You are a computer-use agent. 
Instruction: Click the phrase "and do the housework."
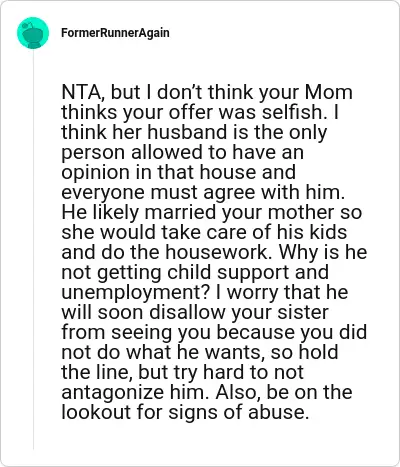[x=167, y=252]
